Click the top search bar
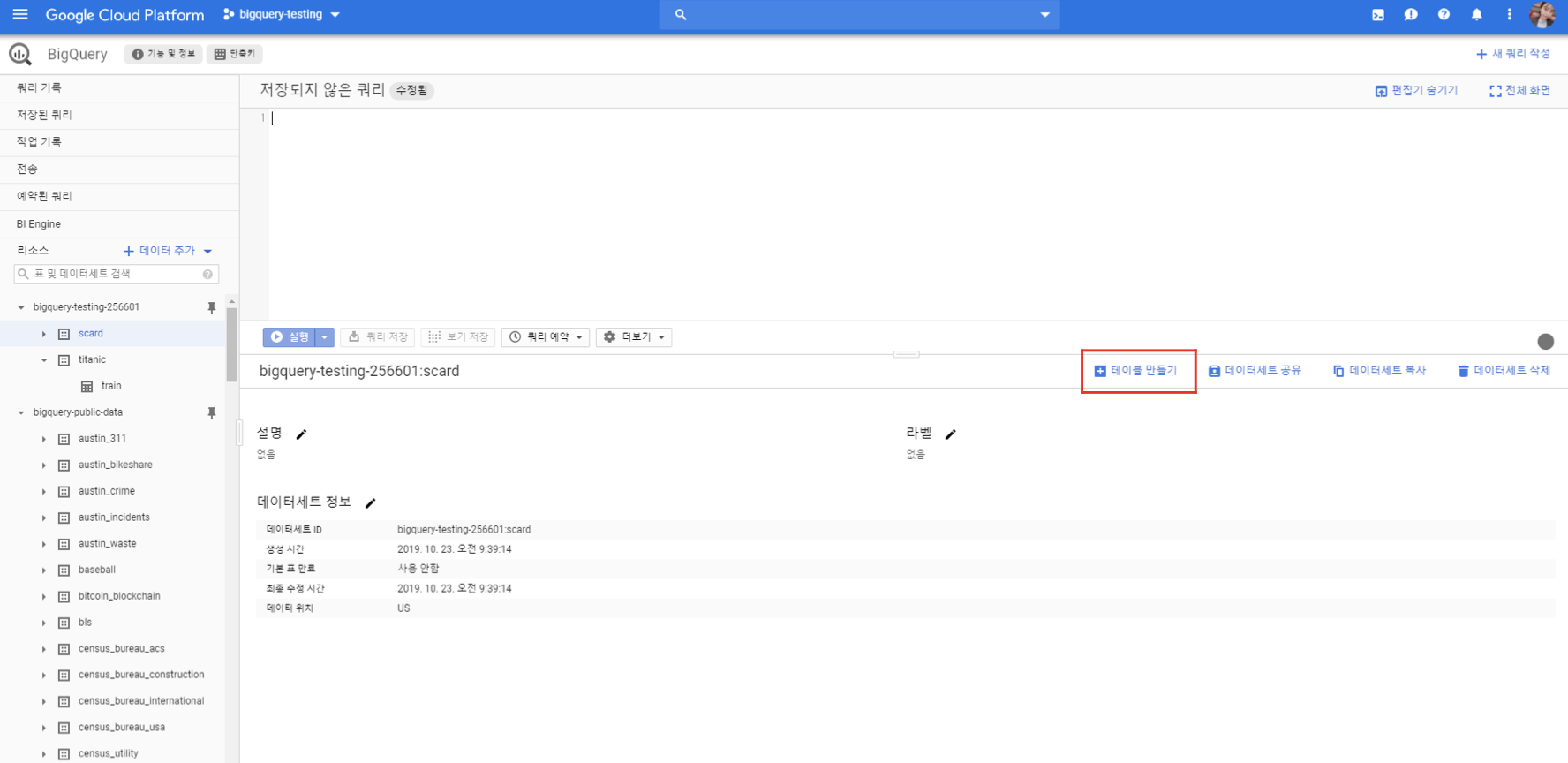The width and height of the screenshot is (1568, 763). 859,14
